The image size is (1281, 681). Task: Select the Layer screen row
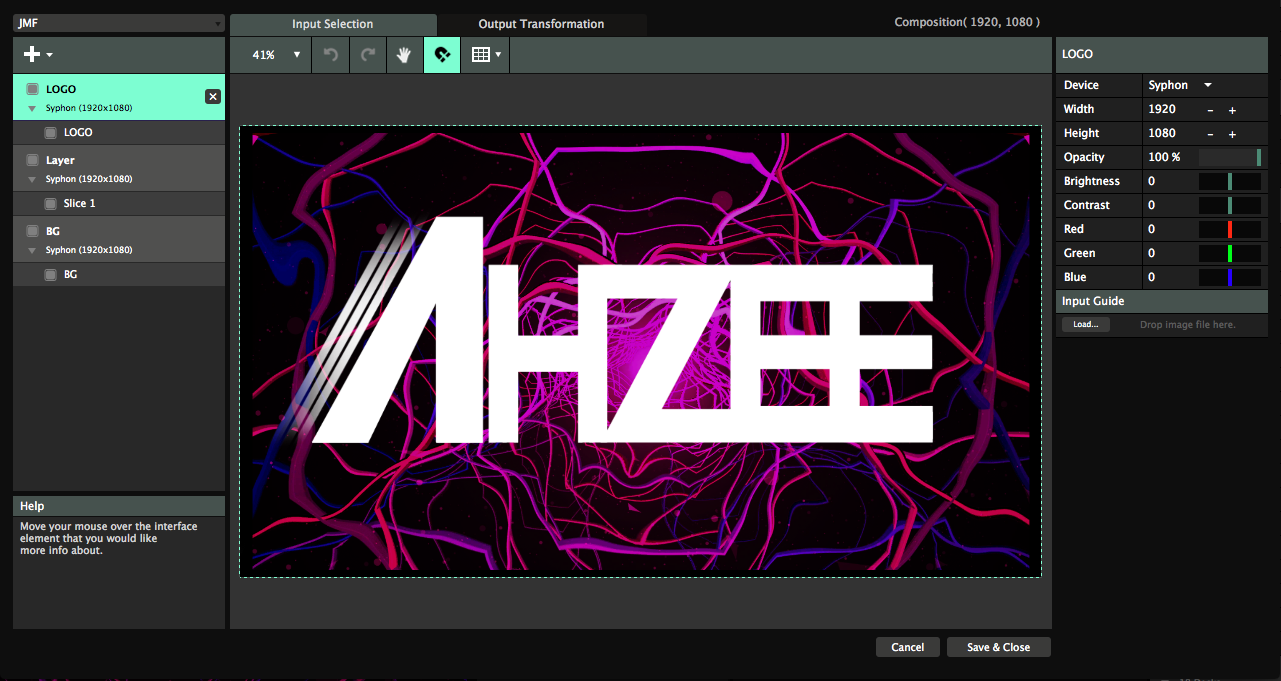pyautogui.click(x=119, y=168)
